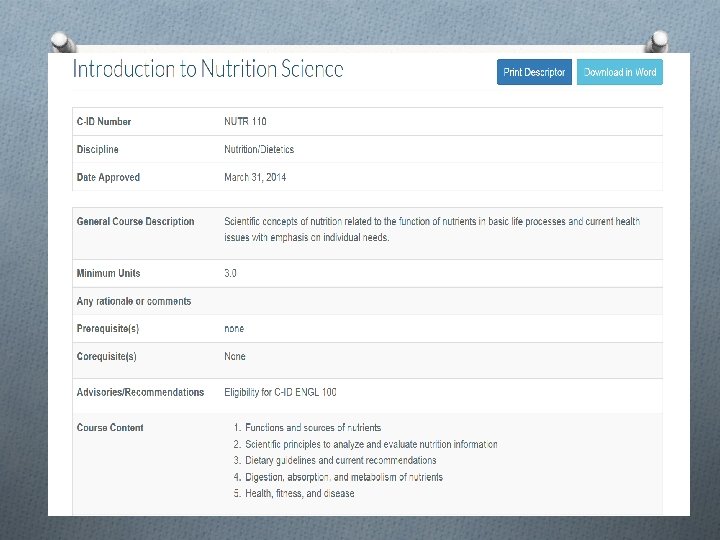Click the top-left pushpin graphic

tap(63, 42)
